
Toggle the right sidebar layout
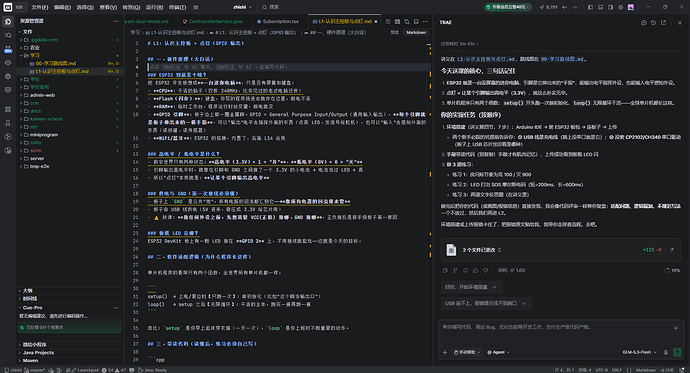[610, 7]
